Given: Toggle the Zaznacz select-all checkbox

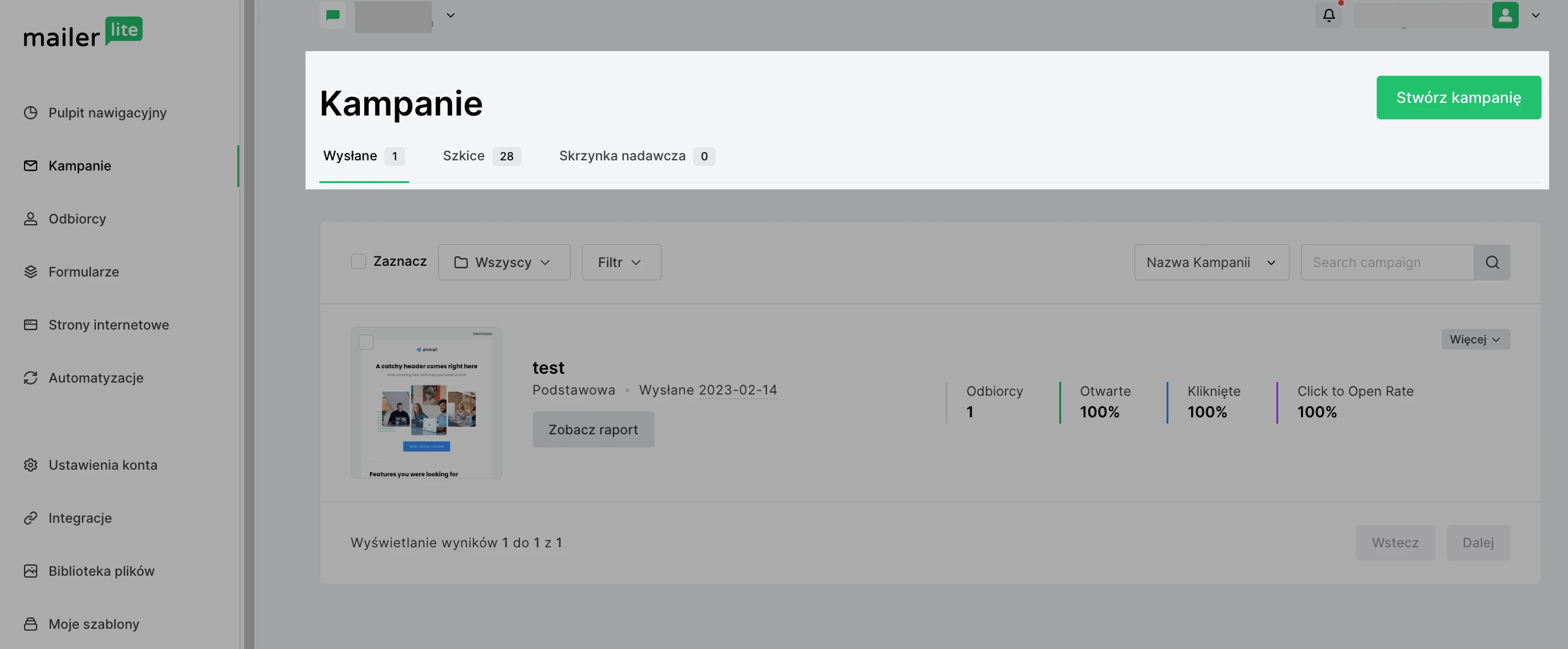Looking at the screenshot, I should point(359,262).
